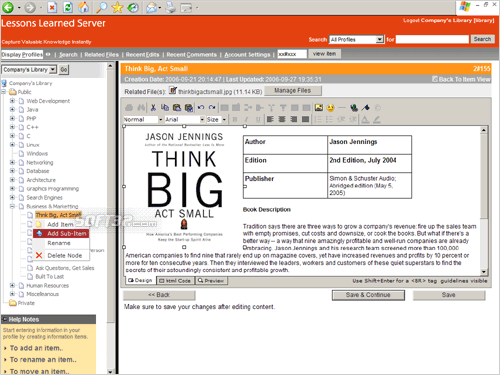The width and height of the screenshot is (500, 375).
Task: Insert an image into the editor
Action: tap(319, 107)
